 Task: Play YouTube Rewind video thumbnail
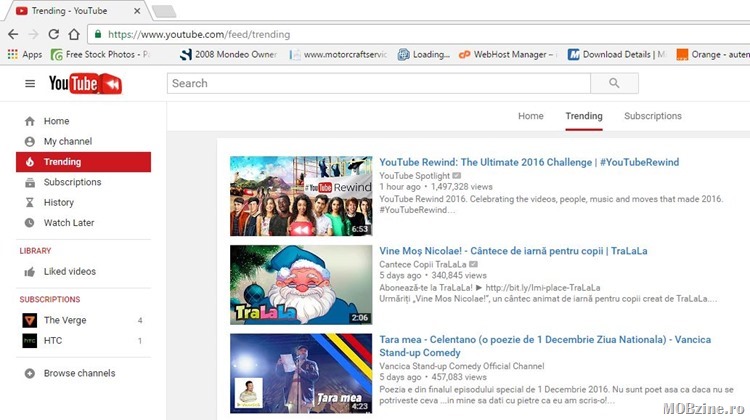301,196
